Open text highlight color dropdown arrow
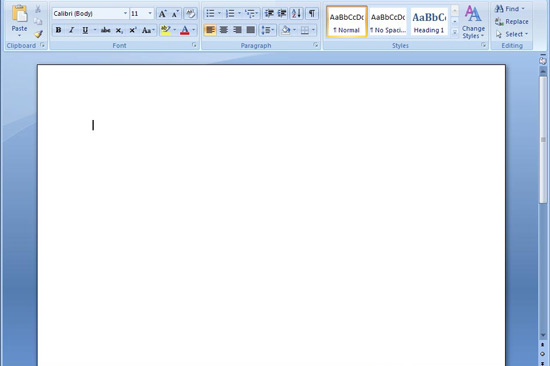 point(175,31)
